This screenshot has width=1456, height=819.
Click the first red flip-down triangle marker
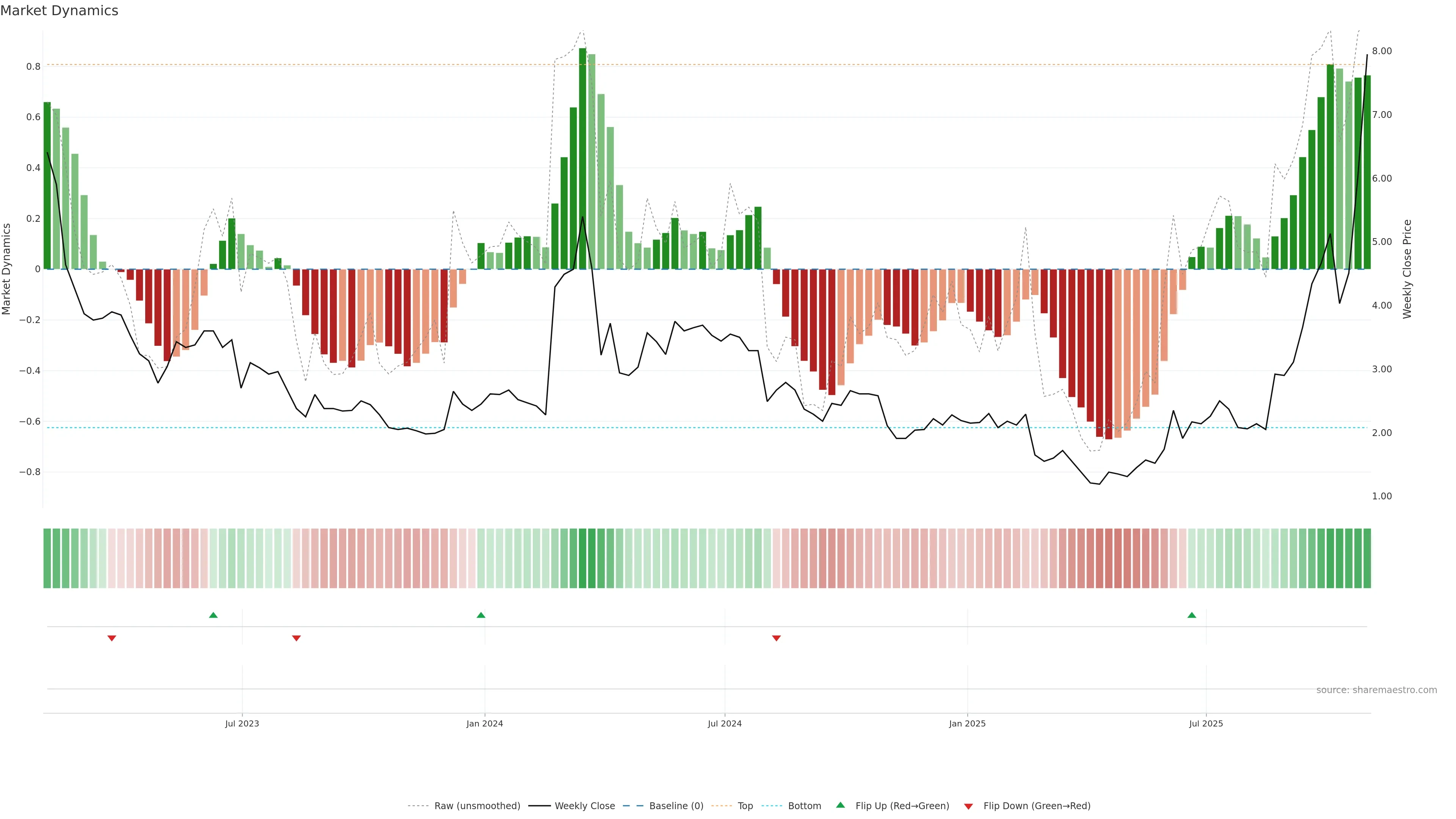click(112, 638)
